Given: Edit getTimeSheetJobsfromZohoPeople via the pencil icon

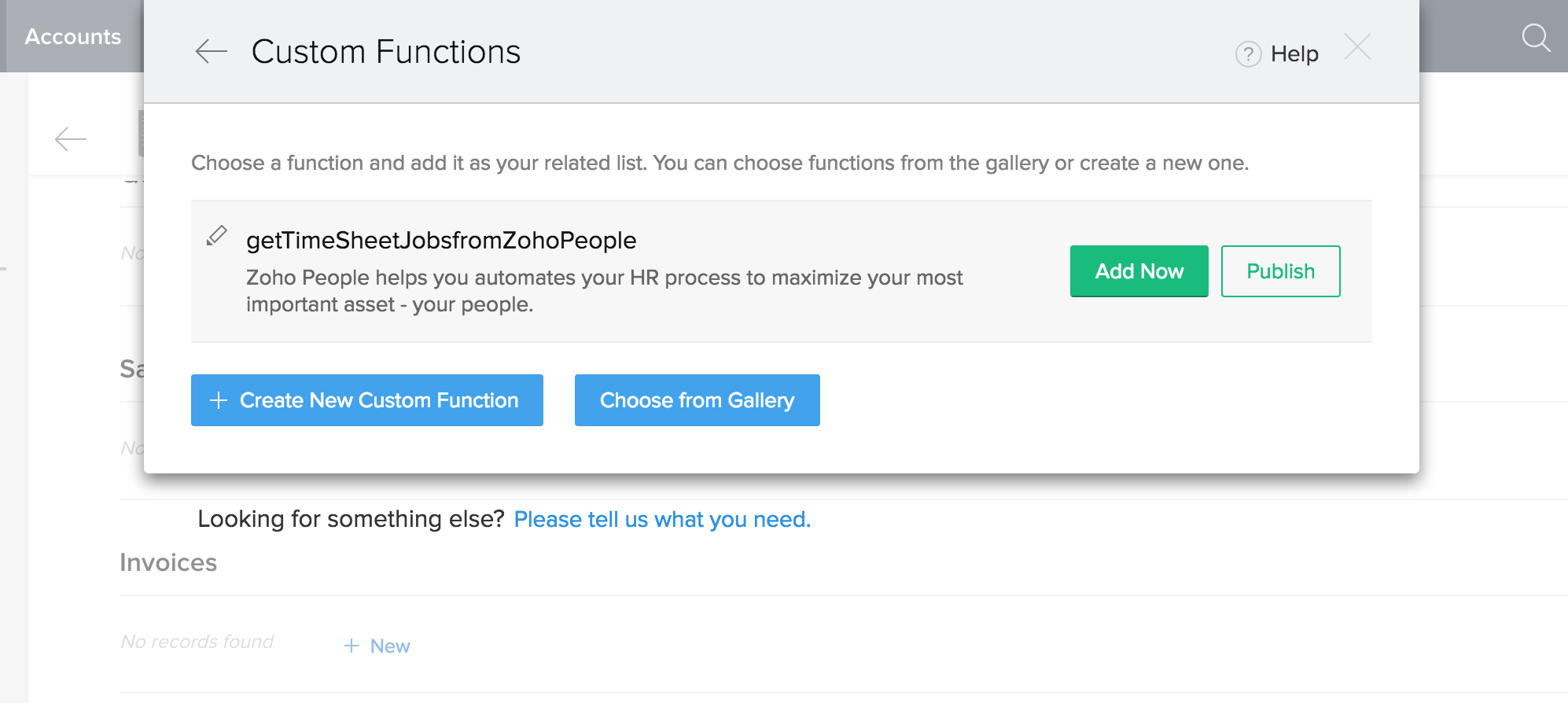Looking at the screenshot, I should [x=216, y=236].
